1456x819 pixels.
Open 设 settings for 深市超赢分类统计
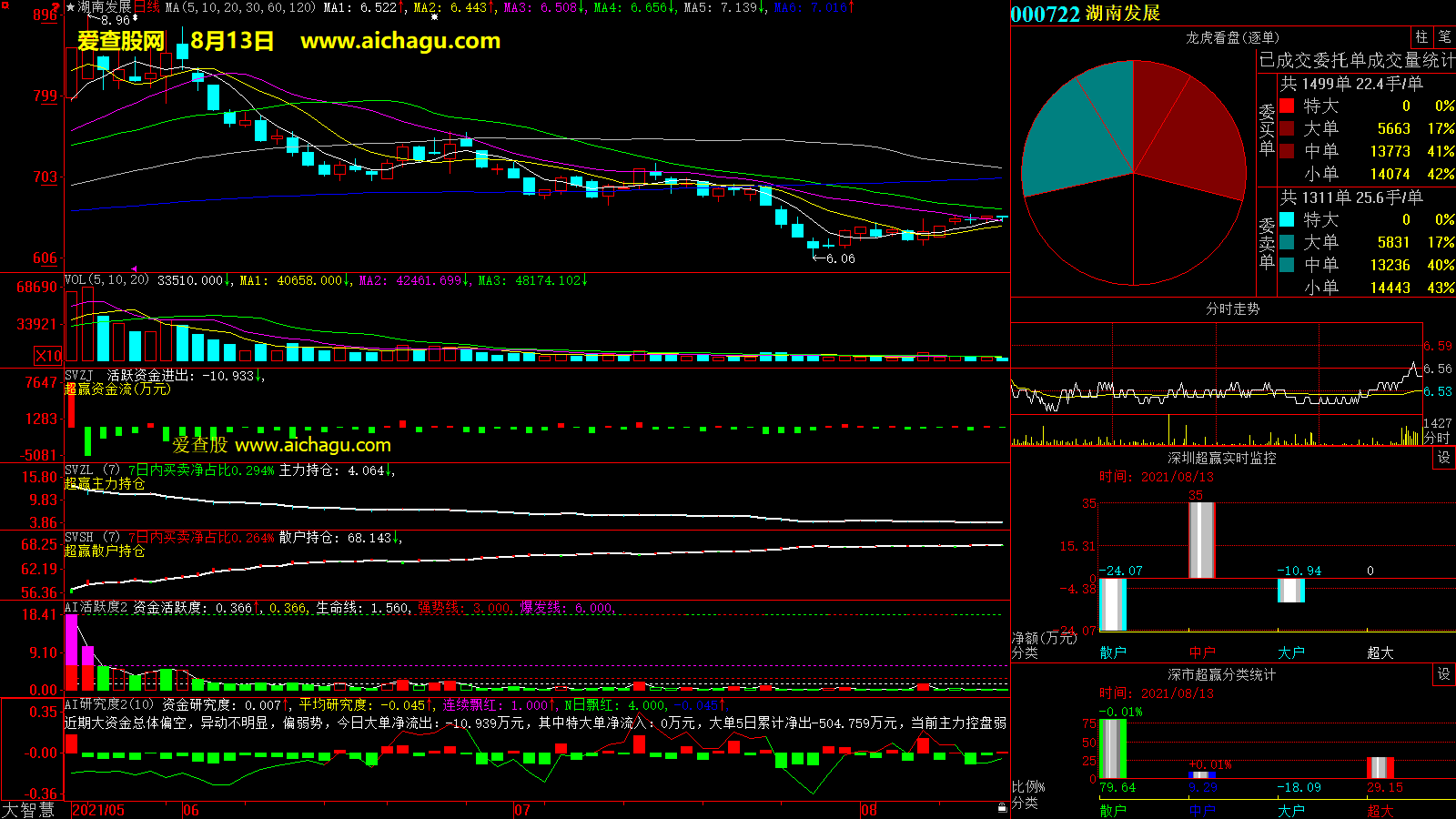coord(1443,674)
